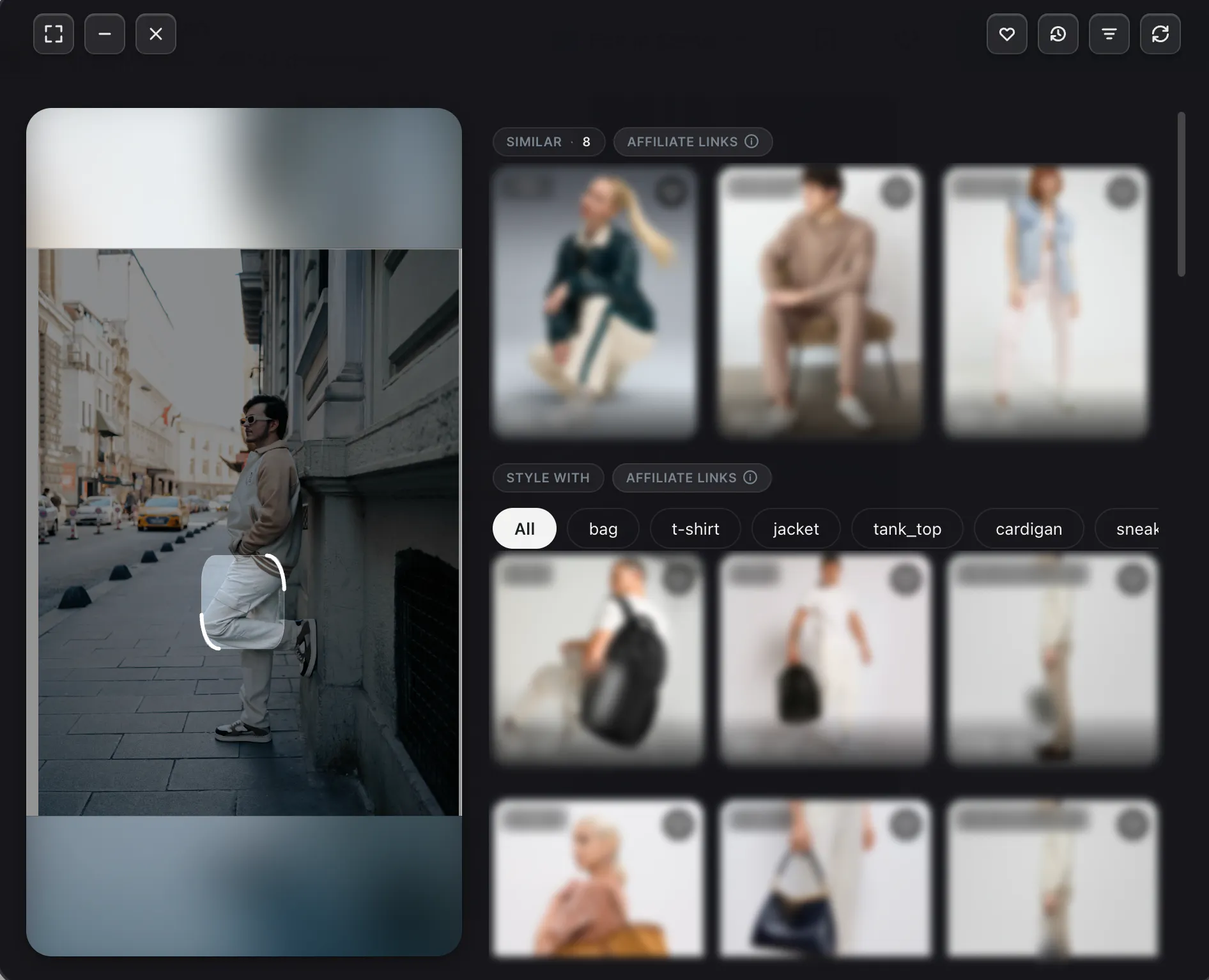The image size is (1209, 980).
Task: Click Affiliate Links badge next to Style With
Action: [691, 478]
